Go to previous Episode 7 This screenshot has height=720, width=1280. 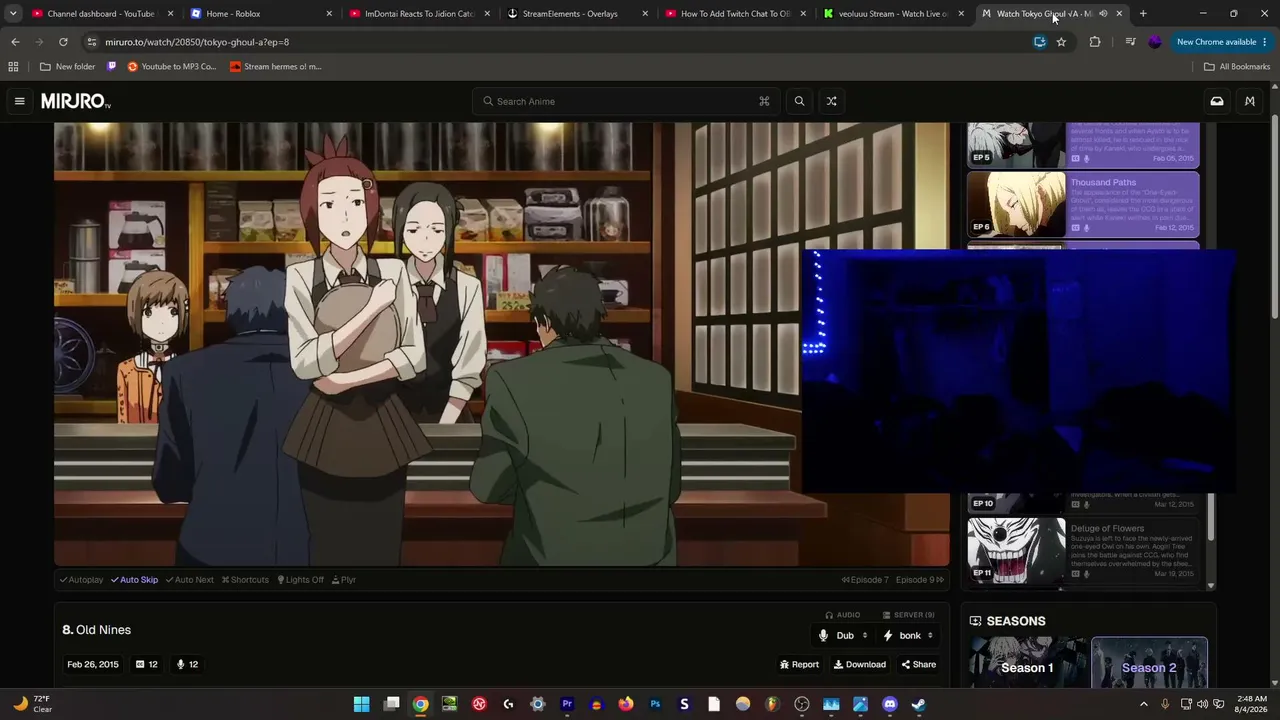coord(865,580)
